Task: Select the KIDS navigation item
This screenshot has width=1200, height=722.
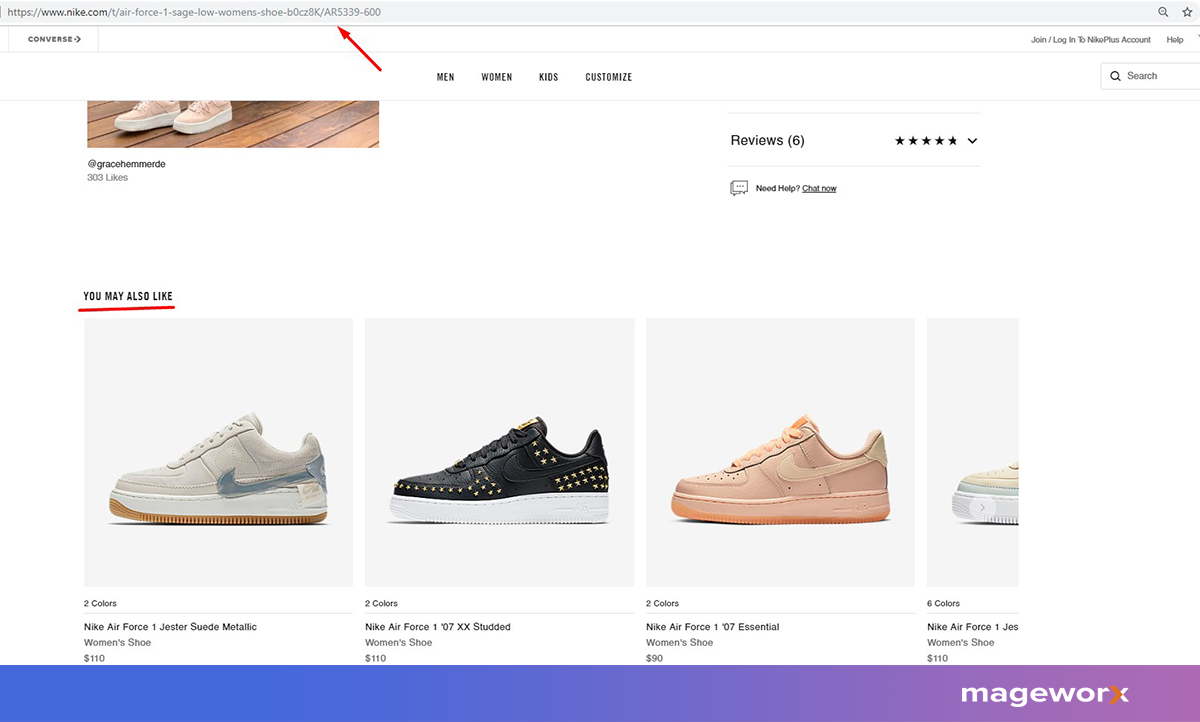Action: click(x=548, y=76)
